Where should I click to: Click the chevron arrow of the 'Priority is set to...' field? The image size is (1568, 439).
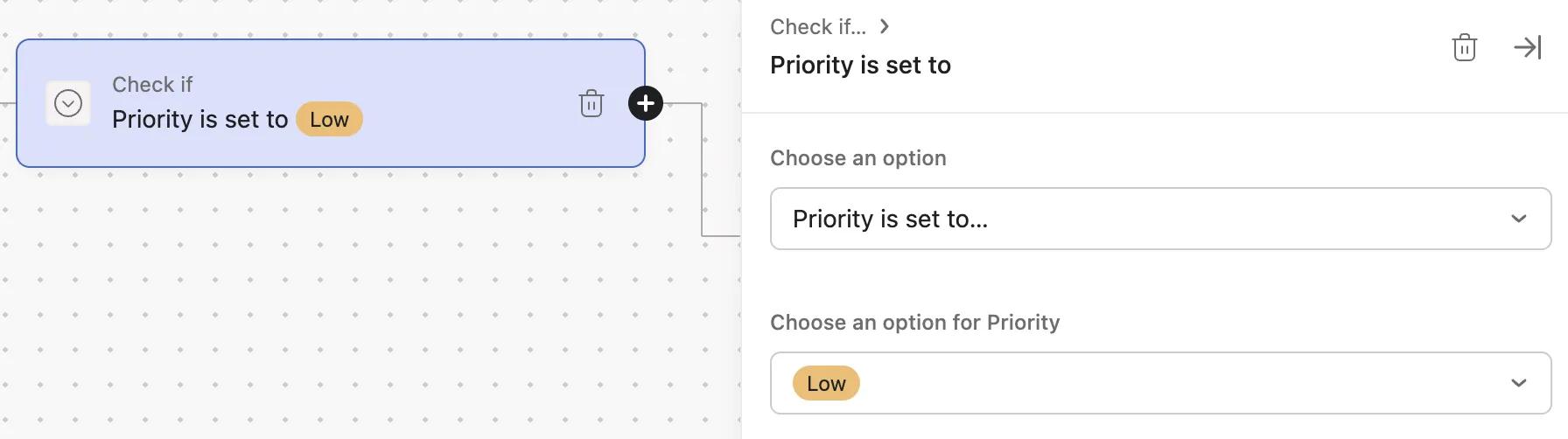click(1519, 219)
